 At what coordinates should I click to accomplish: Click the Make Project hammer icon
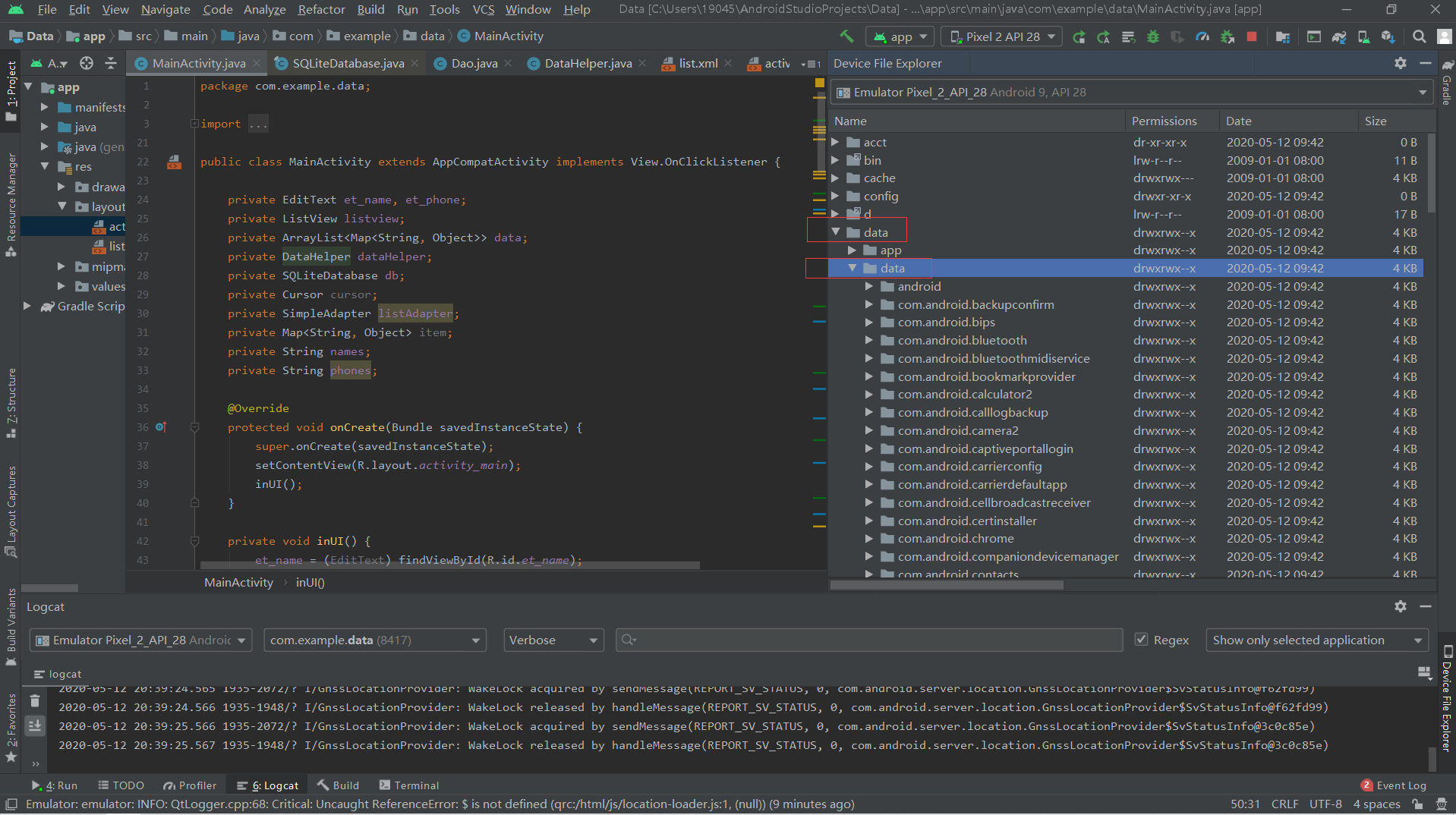(x=846, y=36)
